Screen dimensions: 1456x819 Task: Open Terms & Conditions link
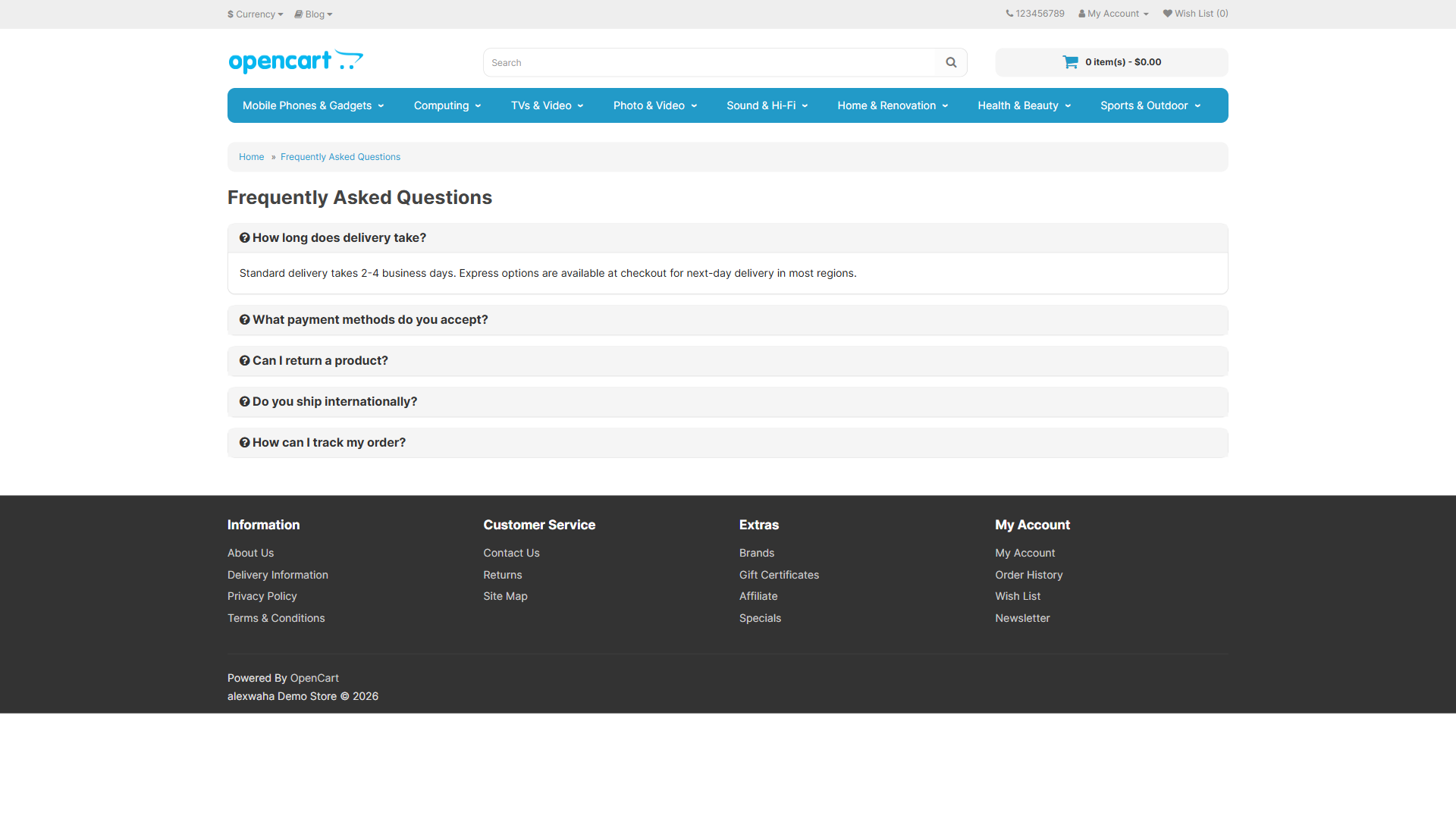pos(276,618)
